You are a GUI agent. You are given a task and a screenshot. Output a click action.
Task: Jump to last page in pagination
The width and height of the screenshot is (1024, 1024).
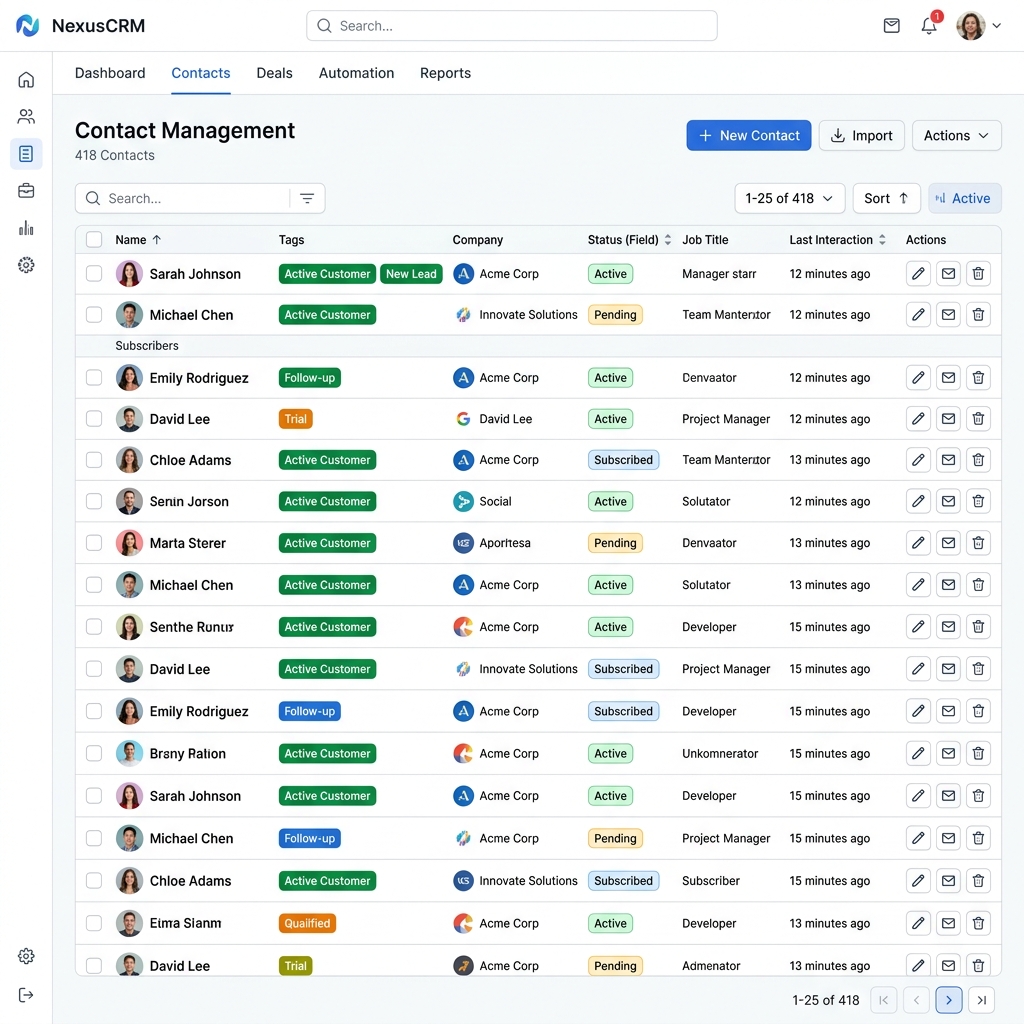[982, 1000]
